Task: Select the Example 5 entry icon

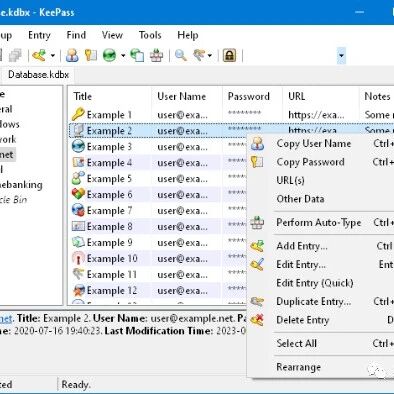Action: 78,178
